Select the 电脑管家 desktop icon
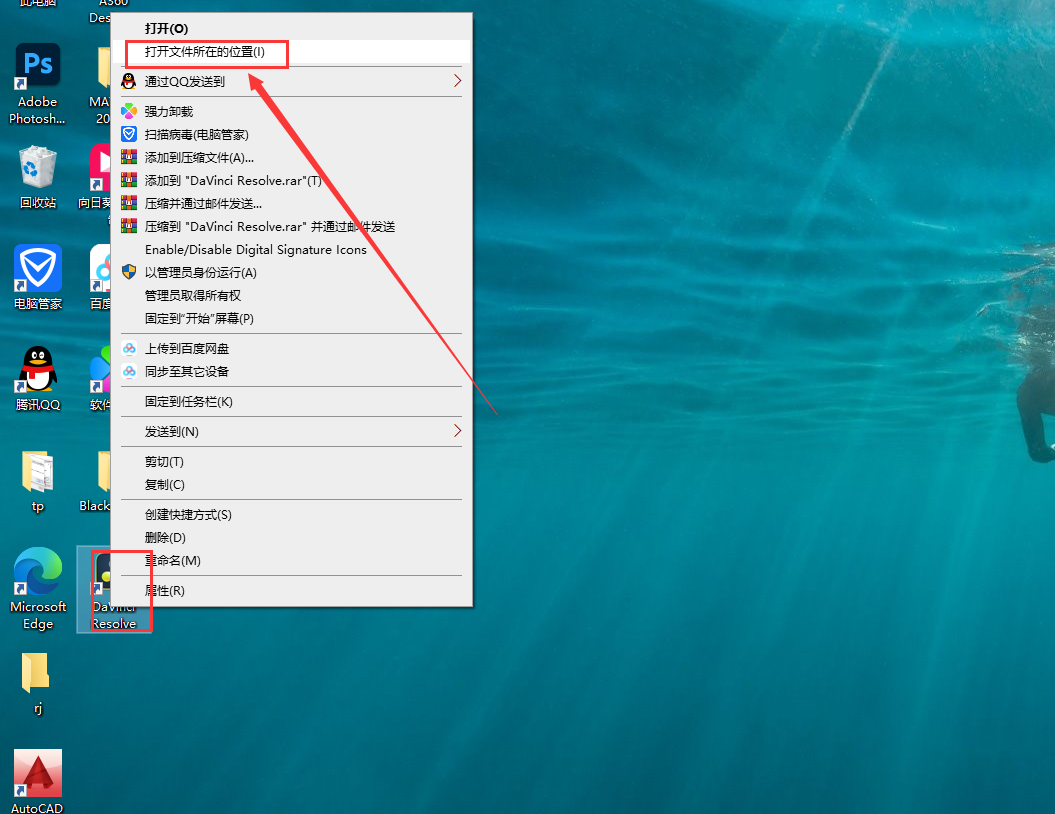Viewport: 1055px width, 814px height. (x=38, y=277)
